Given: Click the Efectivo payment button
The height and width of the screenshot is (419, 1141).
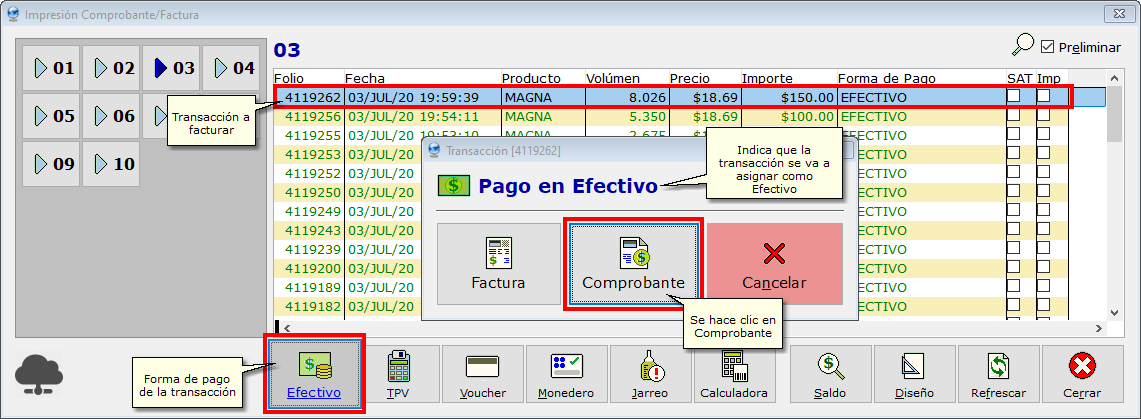Looking at the screenshot, I should 314,374.
